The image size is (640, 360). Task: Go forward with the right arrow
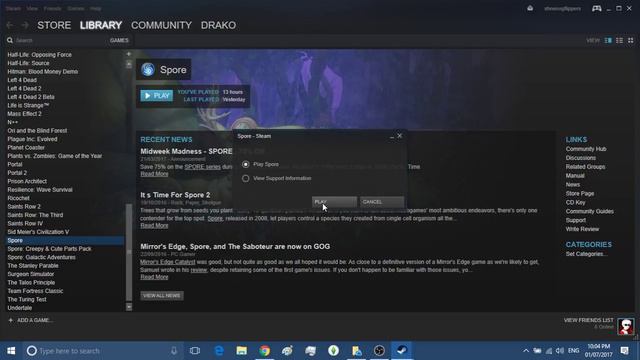pos(25,25)
